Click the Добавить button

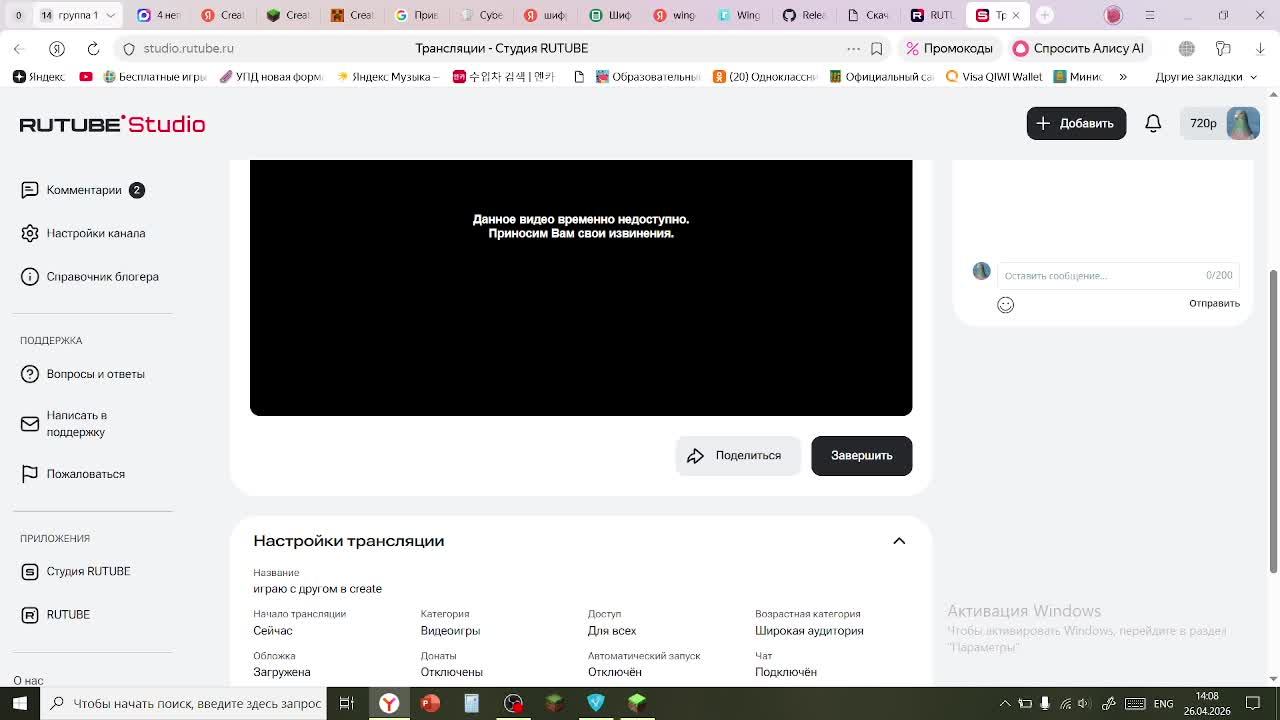1076,123
